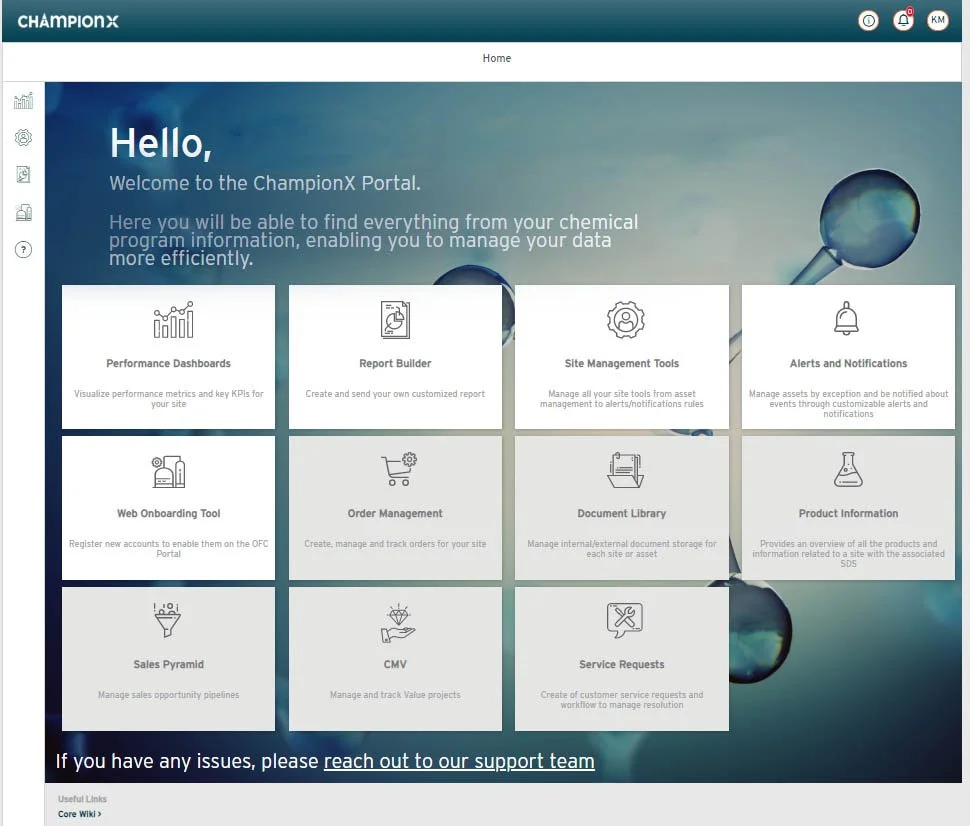Click the report document icon on Report Builder card
Screen dimensions: 970x826
395,320
